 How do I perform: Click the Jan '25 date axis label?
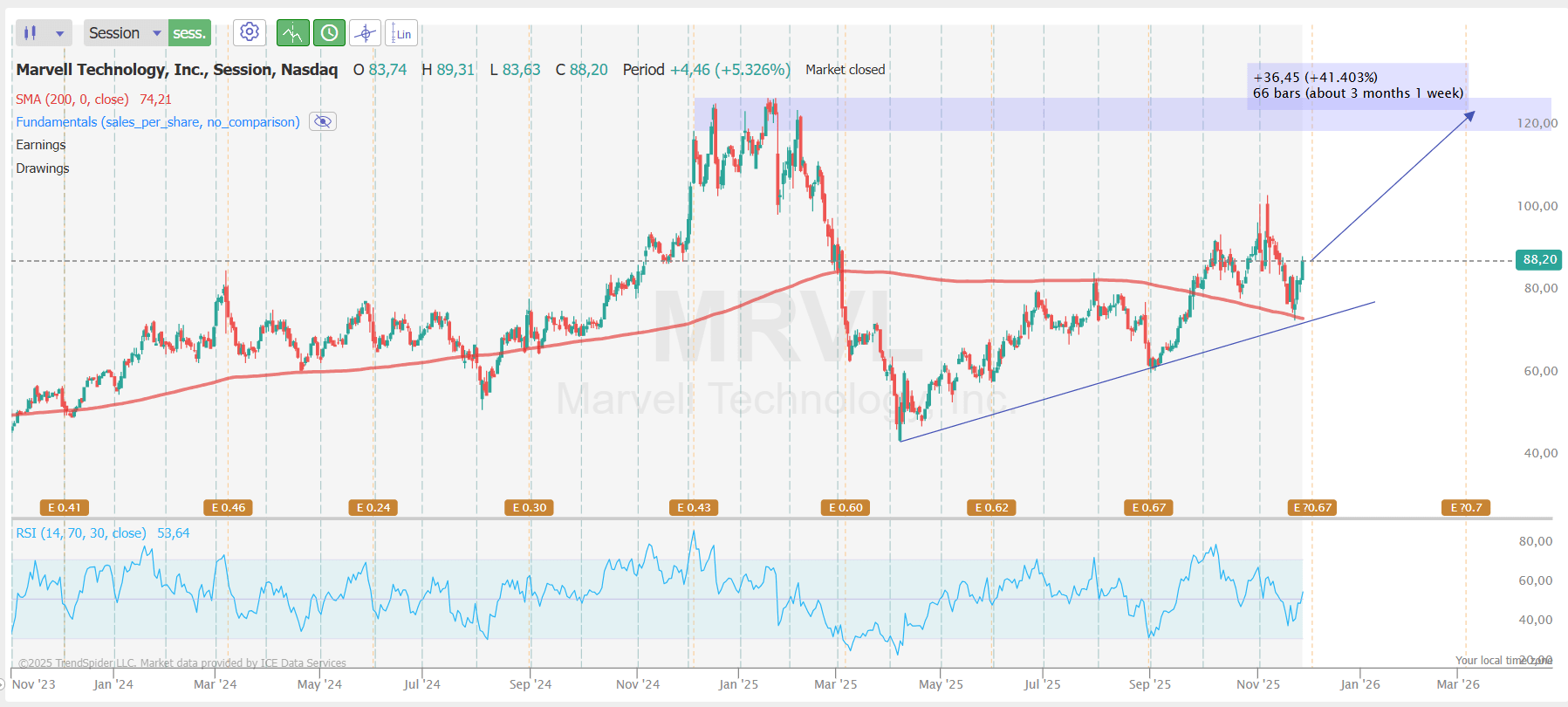[738, 684]
